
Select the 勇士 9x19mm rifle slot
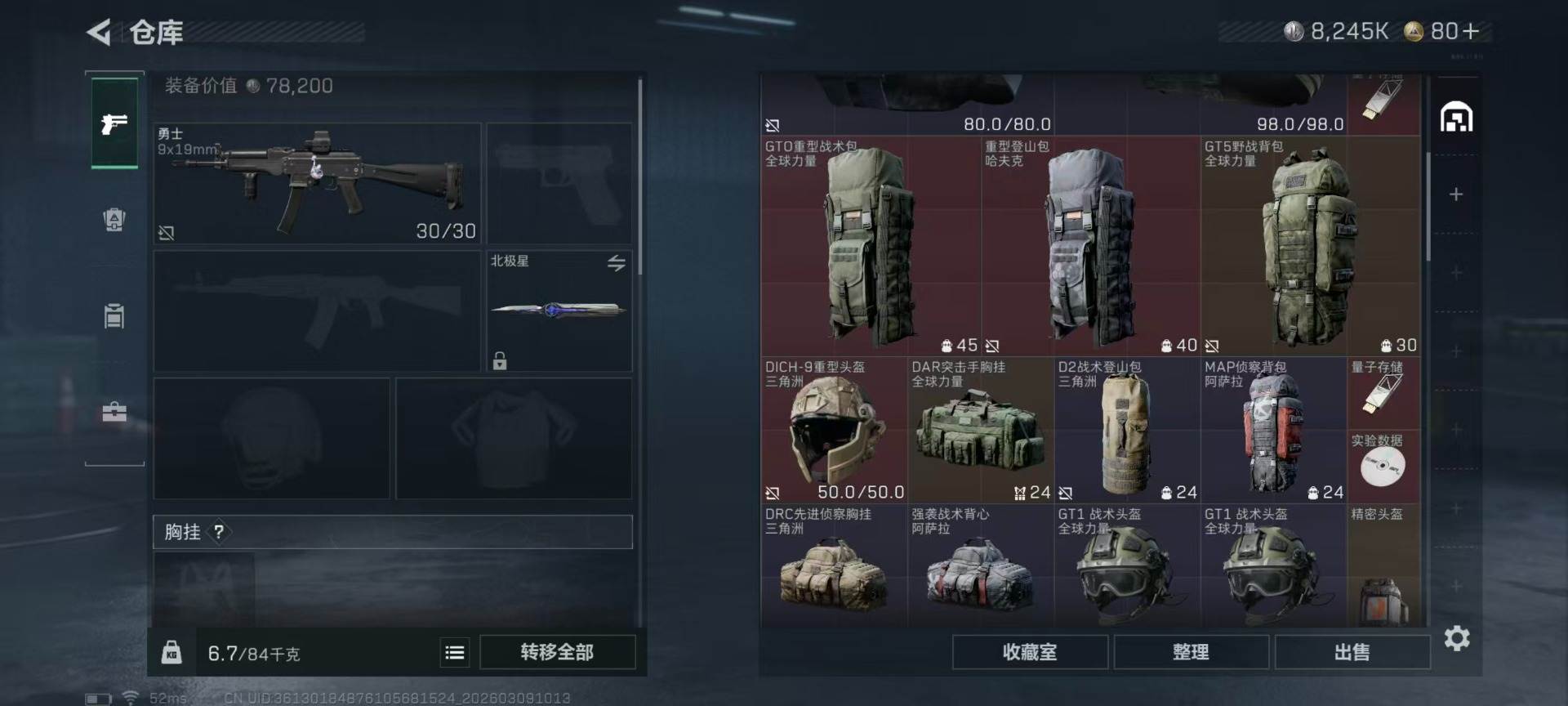coord(317,183)
